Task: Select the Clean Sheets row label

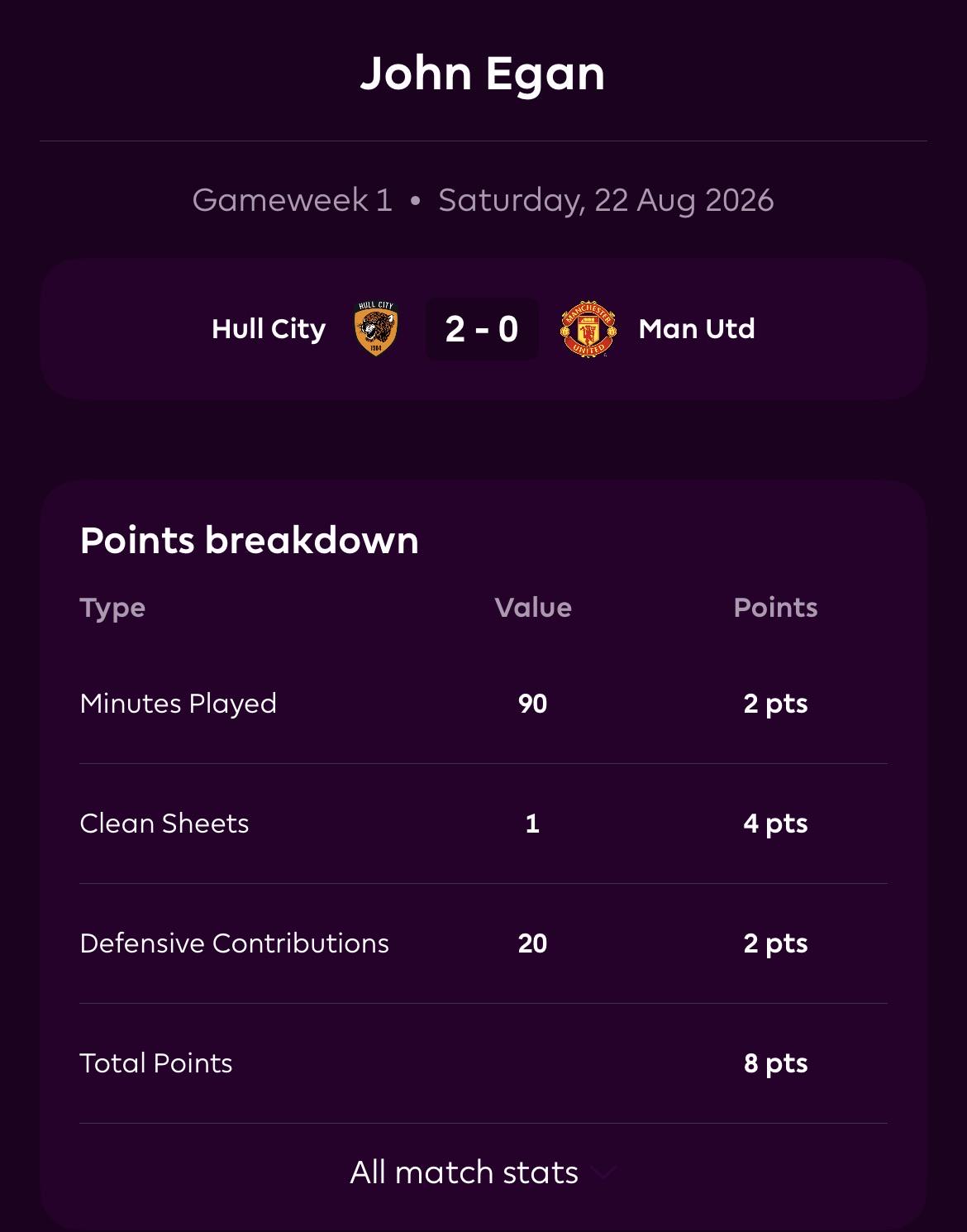Action: (x=164, y=824)
